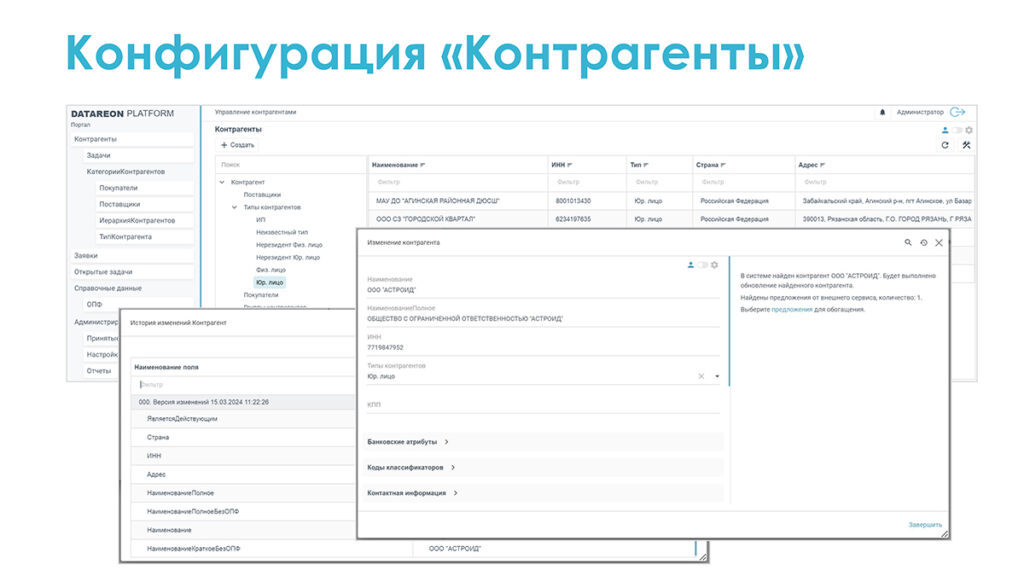Open the tools icon above the table

967,145
